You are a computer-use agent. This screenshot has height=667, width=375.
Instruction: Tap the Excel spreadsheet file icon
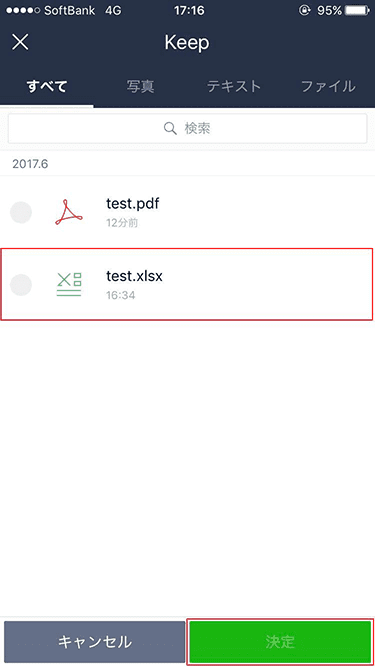pos(69,285)
